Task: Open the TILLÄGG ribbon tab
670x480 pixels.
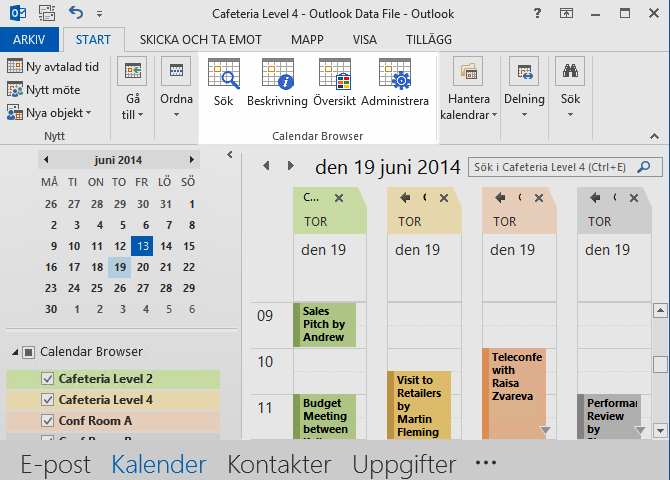Action: tap(429, 40)
